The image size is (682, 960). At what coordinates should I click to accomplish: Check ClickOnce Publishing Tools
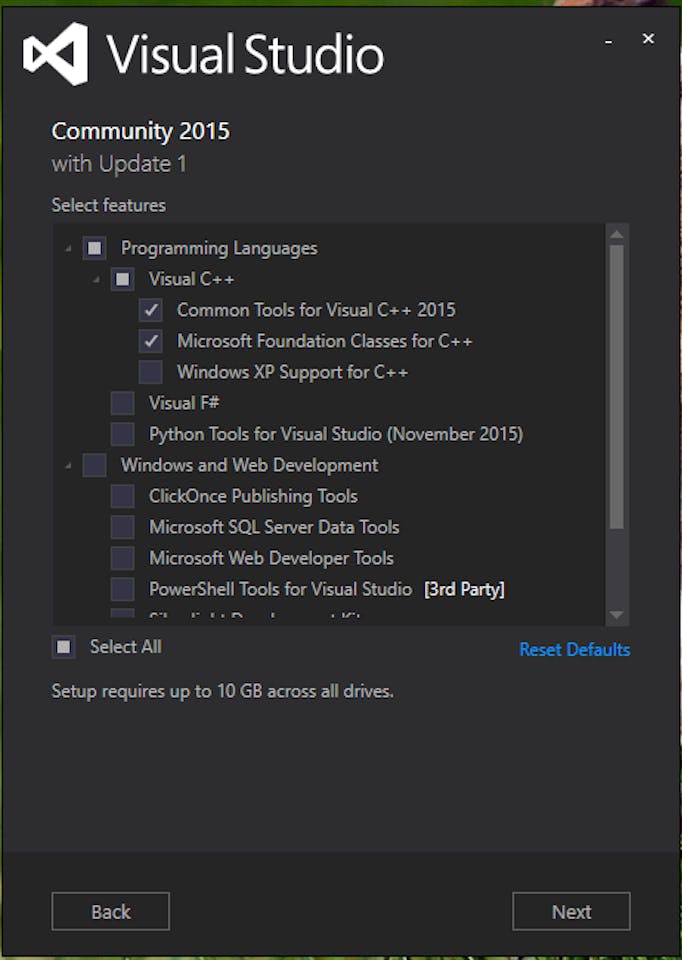coord(123,496)
